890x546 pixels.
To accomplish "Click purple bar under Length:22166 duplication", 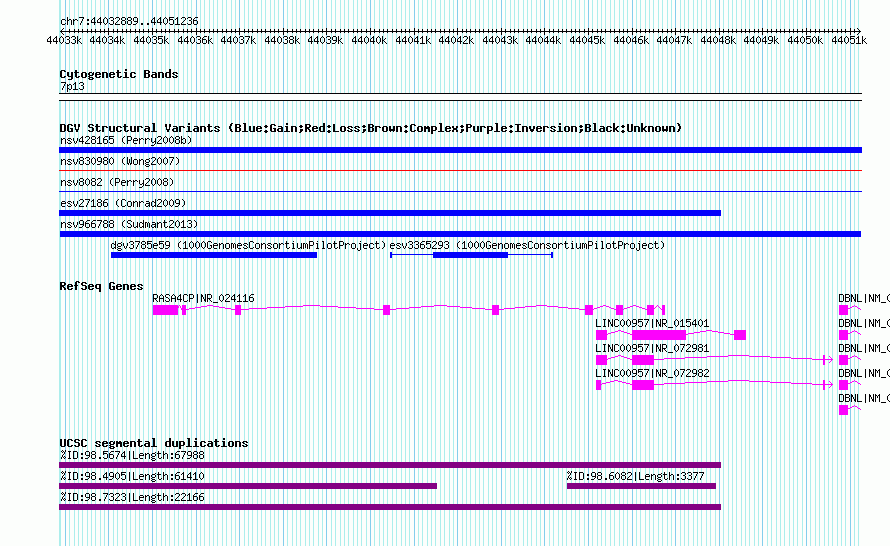I will click(x=390, y=507).
